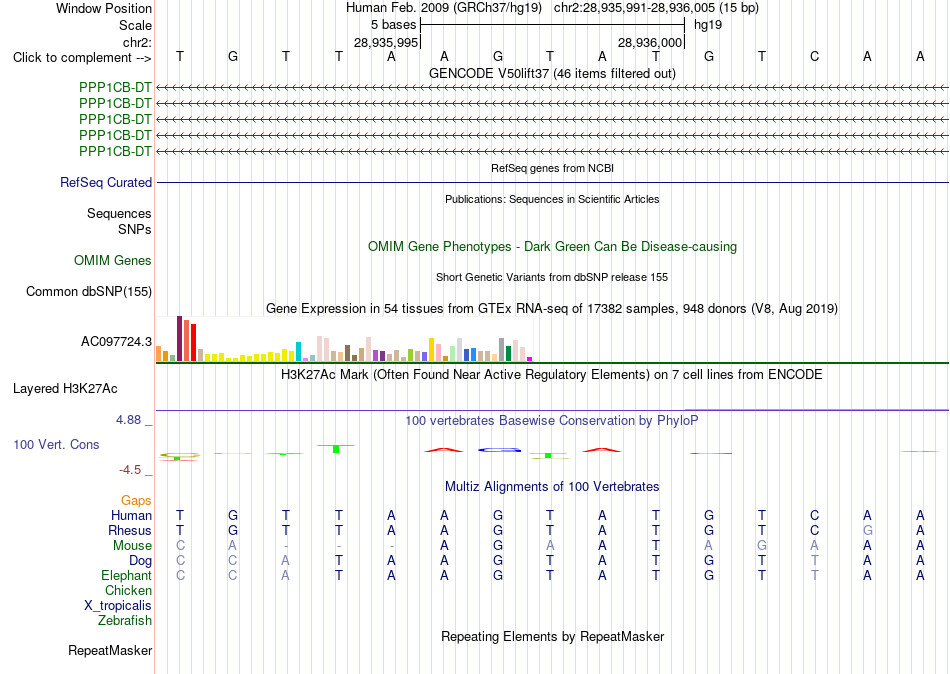This screenshot has width=950, height=674.
Task: Click the C base in the top sequence row
Action: click(814, 56)
